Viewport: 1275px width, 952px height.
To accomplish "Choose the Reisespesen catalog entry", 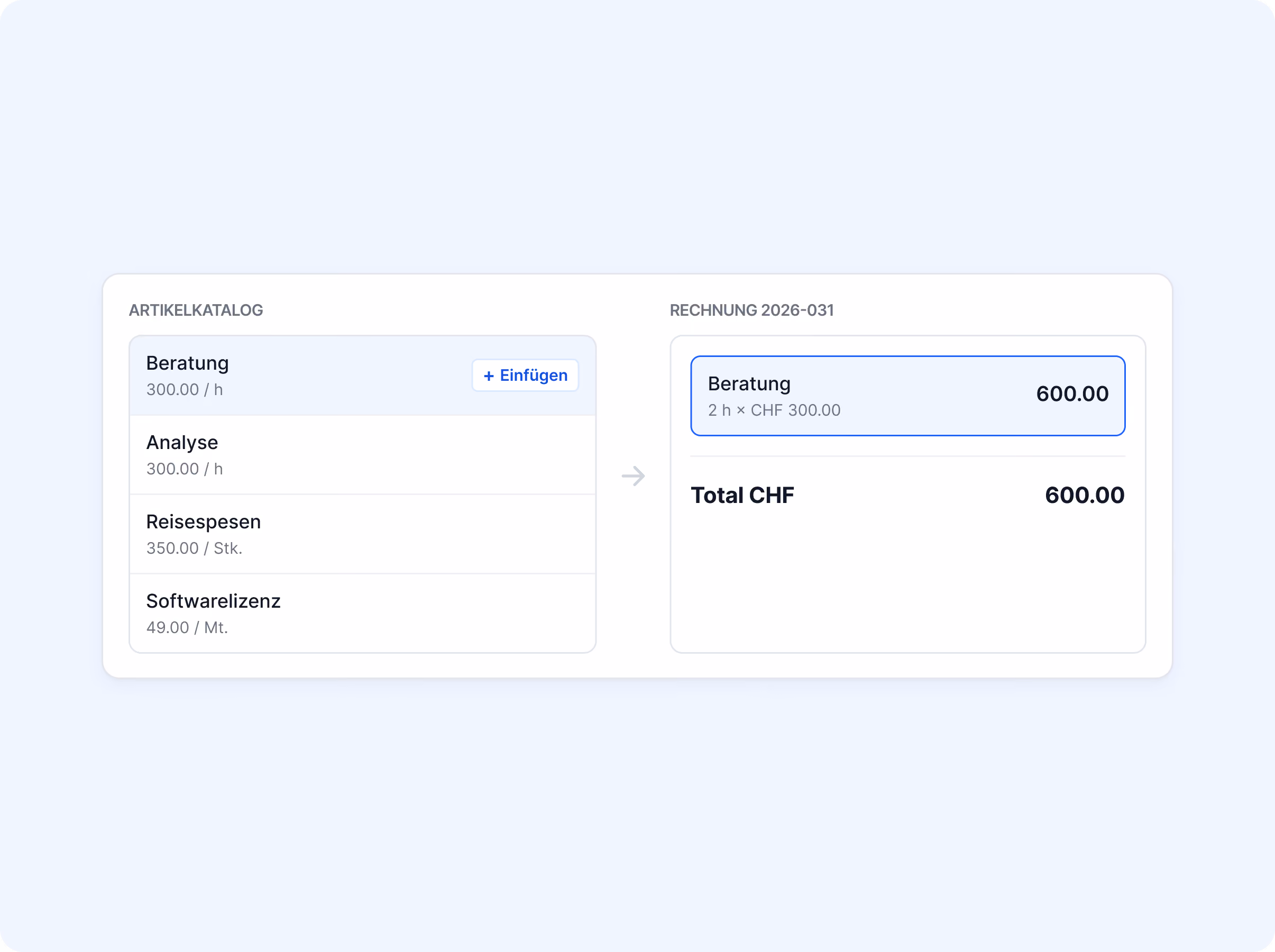I will 362,534.
